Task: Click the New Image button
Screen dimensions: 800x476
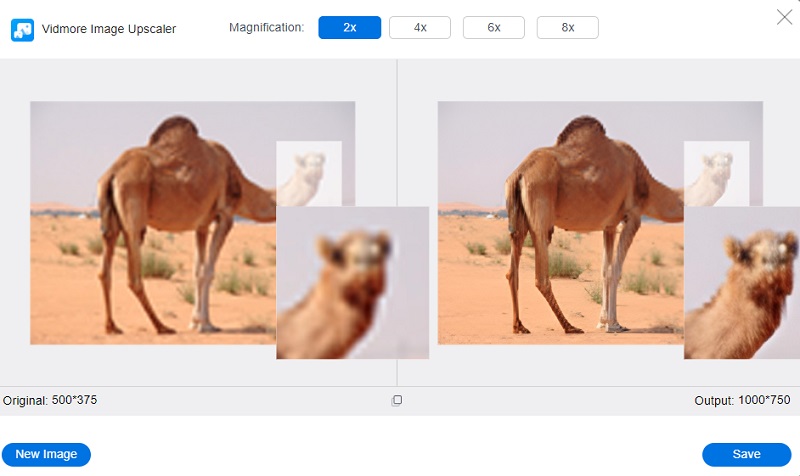Action: click(46, 454)
